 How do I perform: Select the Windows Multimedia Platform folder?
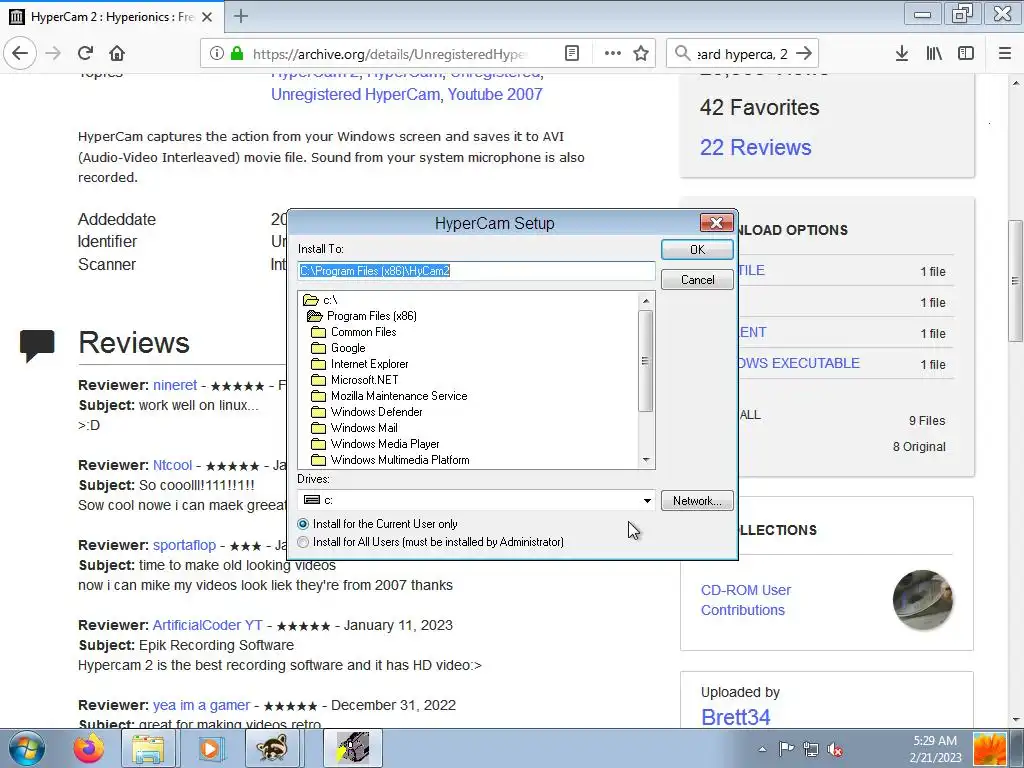(x=391, y=460)
